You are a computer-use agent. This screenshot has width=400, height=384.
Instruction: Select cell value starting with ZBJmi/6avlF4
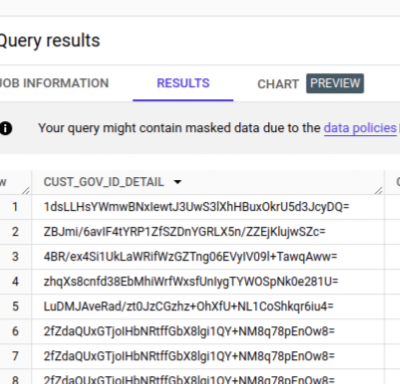[184, 232]
